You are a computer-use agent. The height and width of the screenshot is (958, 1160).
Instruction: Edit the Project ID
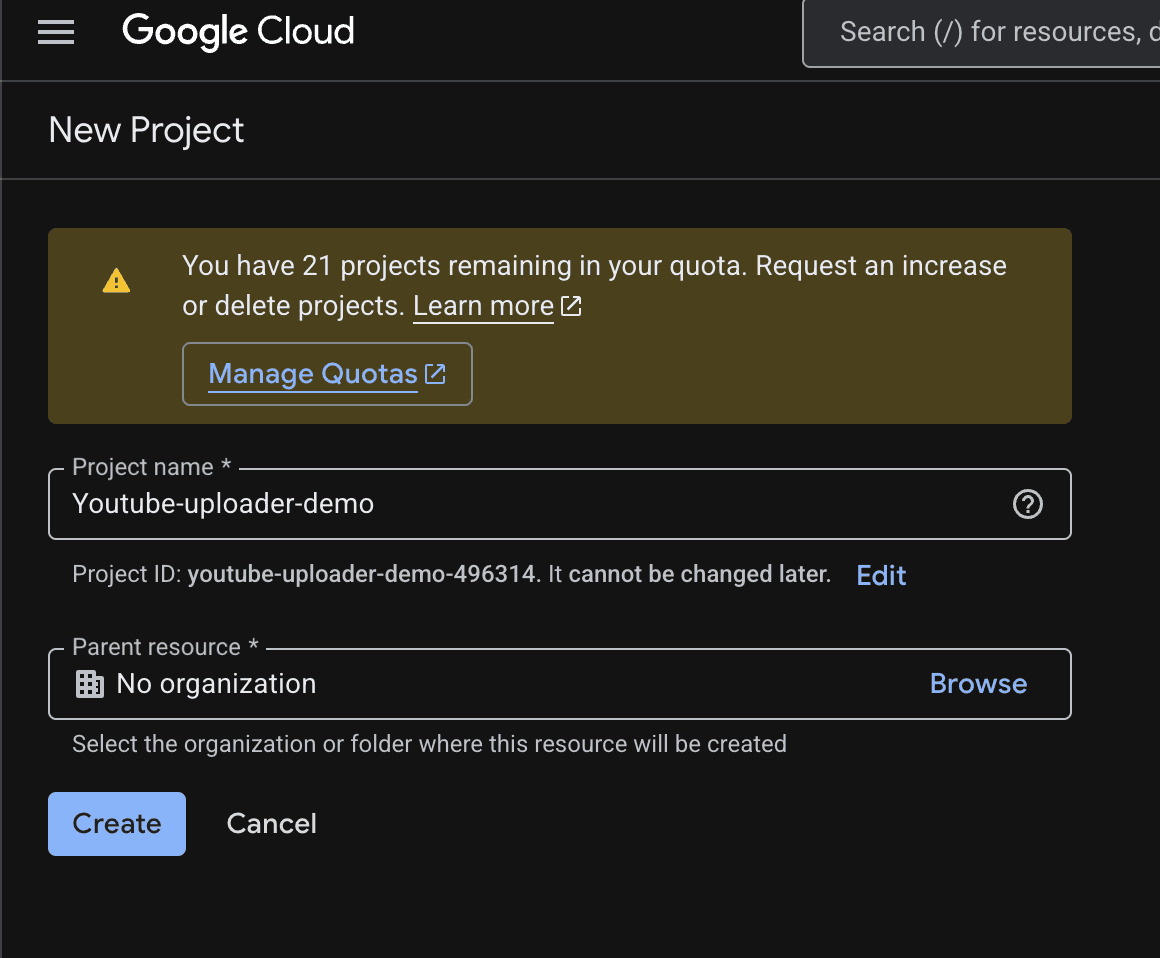tap(880, 575)
